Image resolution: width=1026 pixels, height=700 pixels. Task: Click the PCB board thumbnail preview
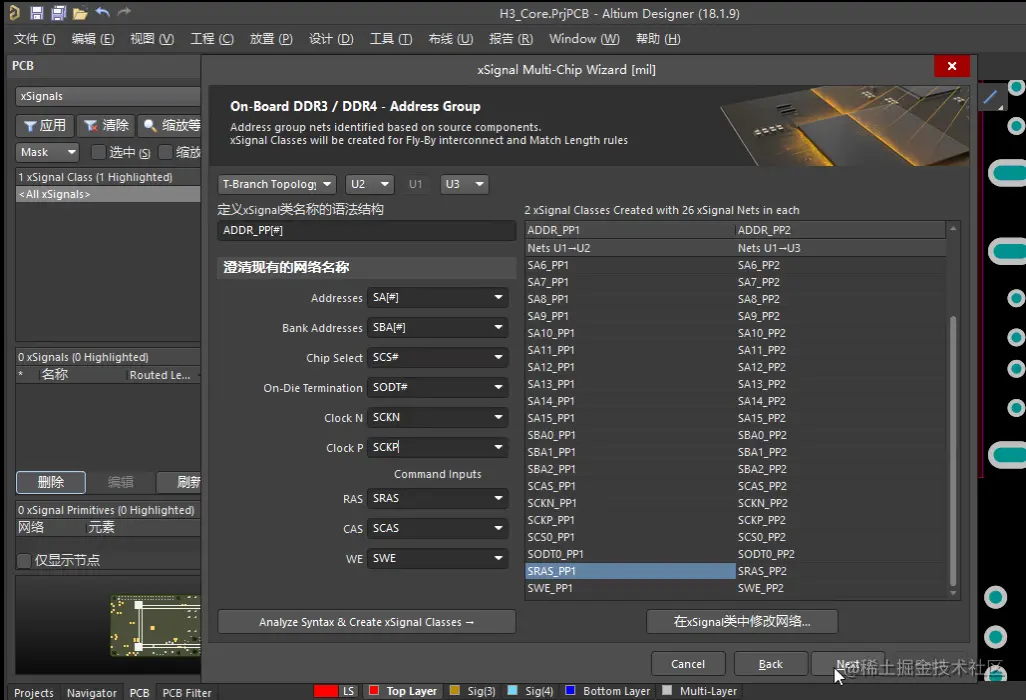coord(156,626)
